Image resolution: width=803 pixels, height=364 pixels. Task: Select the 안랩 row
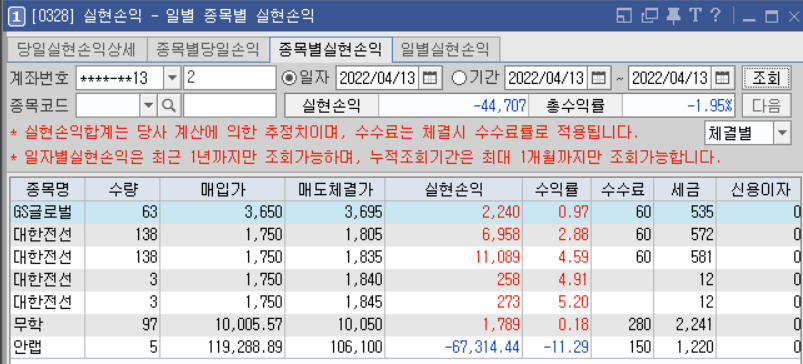(x=406, y=348)
